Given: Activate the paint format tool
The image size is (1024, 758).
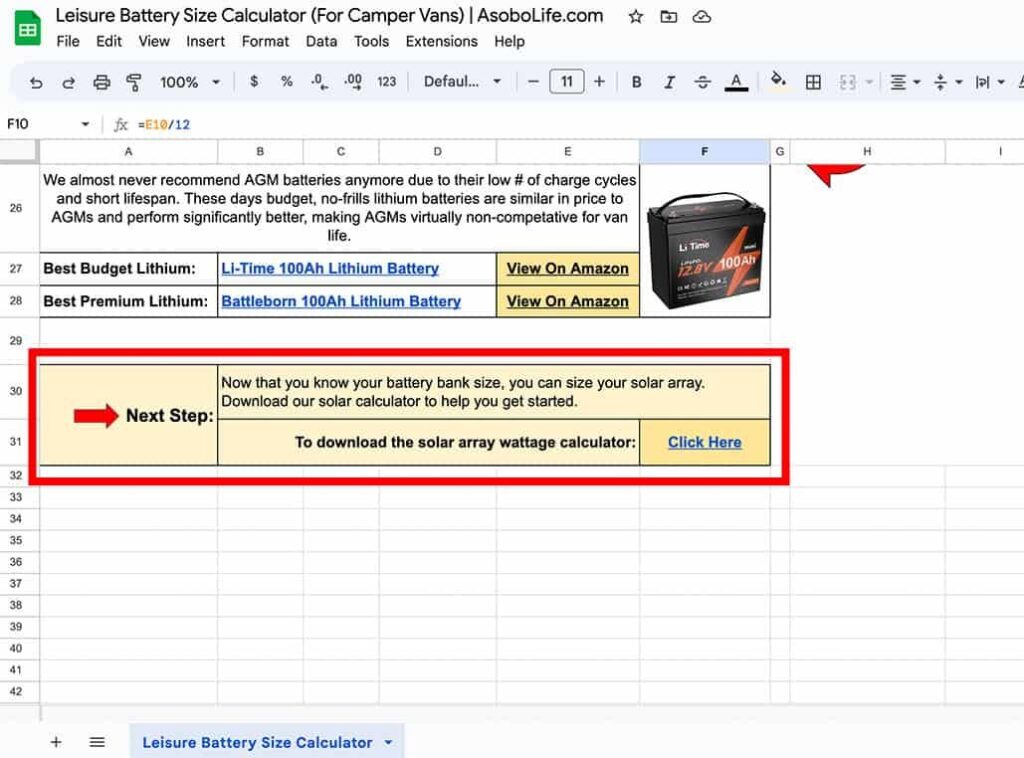Looking at the screenshot, I should [134, 82].
